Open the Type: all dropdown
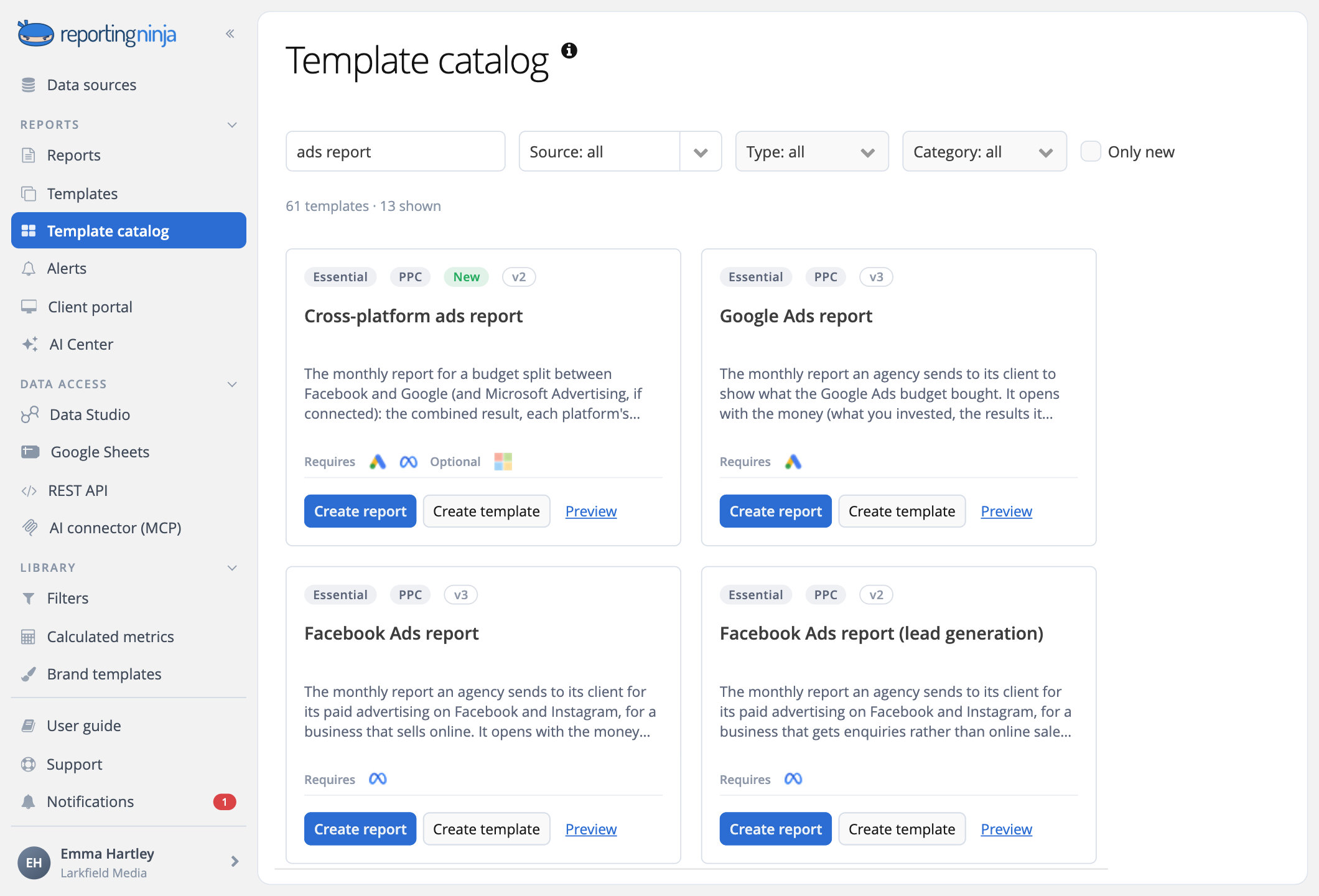 pyautogui.click(x=812, y=151)
